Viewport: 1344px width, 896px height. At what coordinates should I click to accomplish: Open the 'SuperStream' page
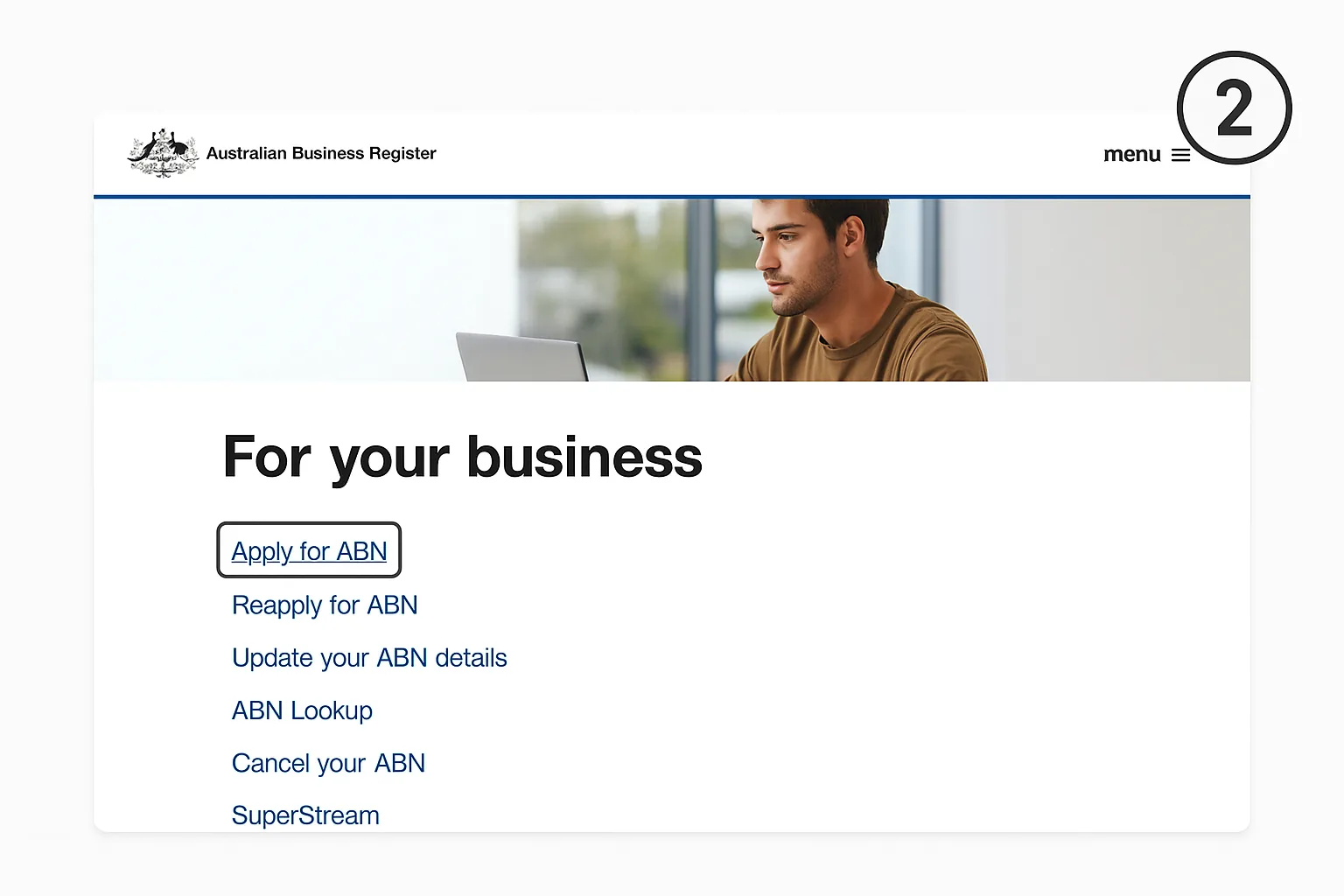point(304,815)
